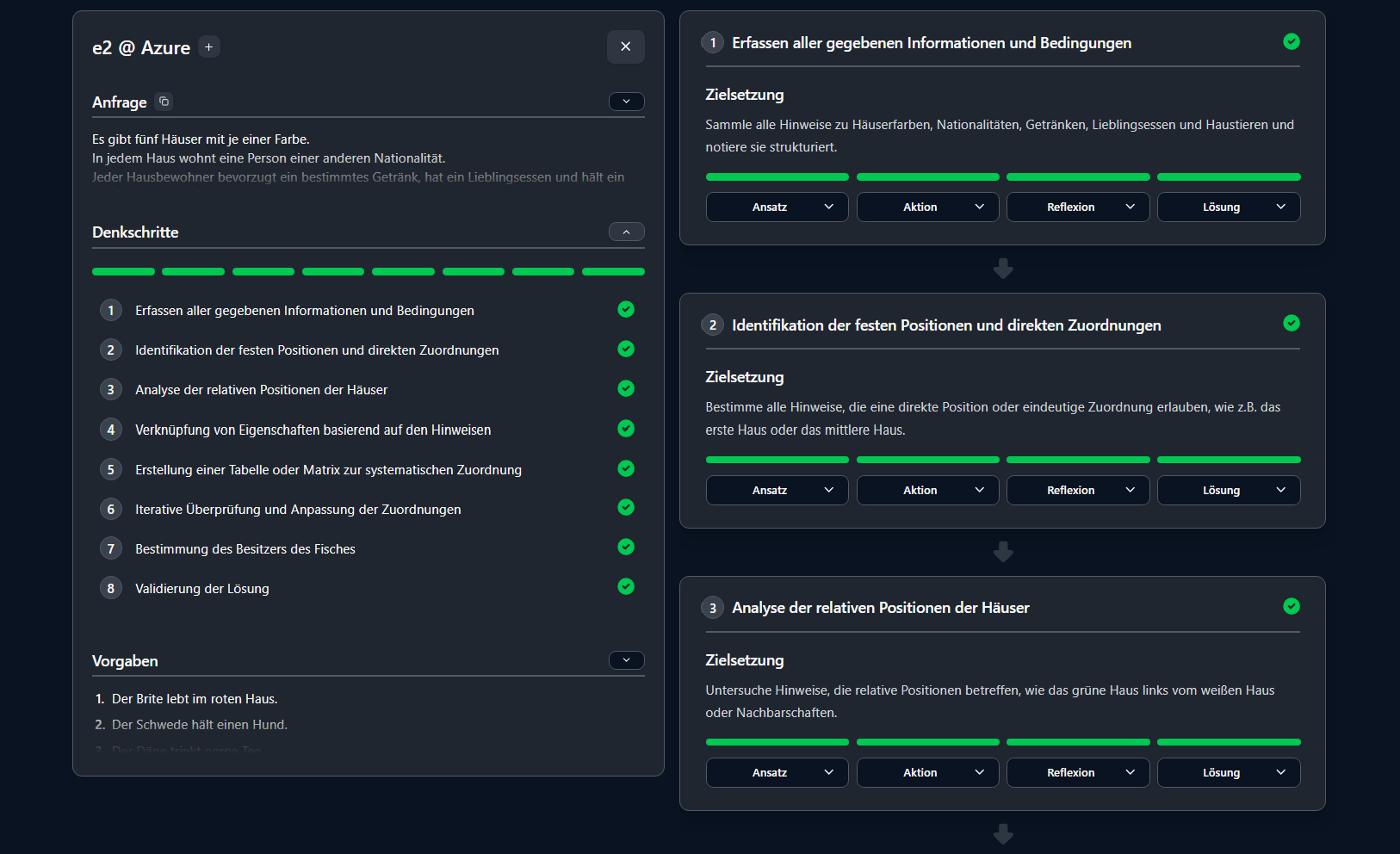This screenshot has width=1400, height=854.
Task: Click the down arrow below step card 1
Action: point(1002,269)
